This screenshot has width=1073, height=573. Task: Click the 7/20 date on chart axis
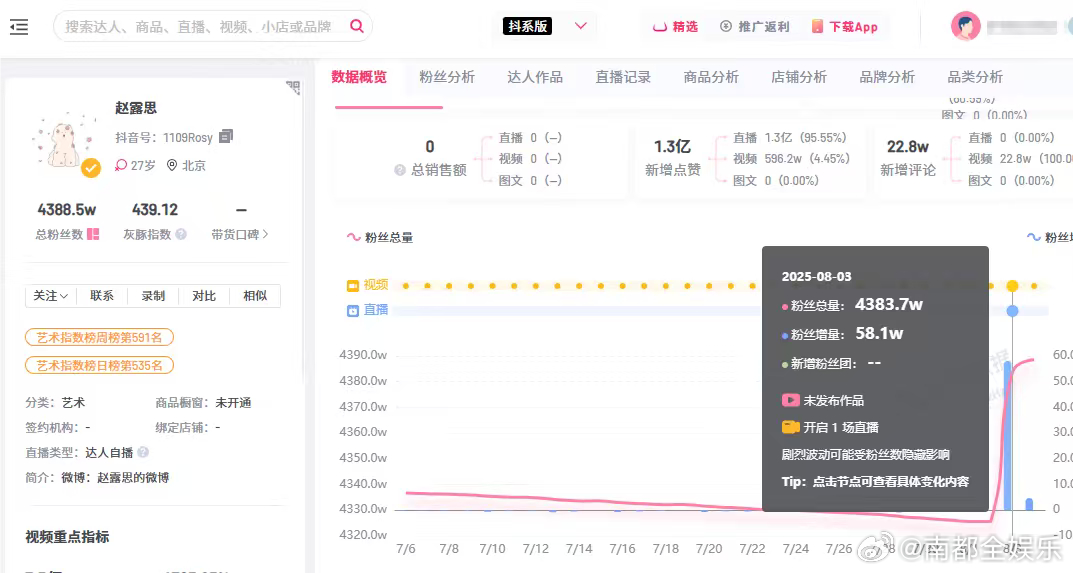point(708,548)
